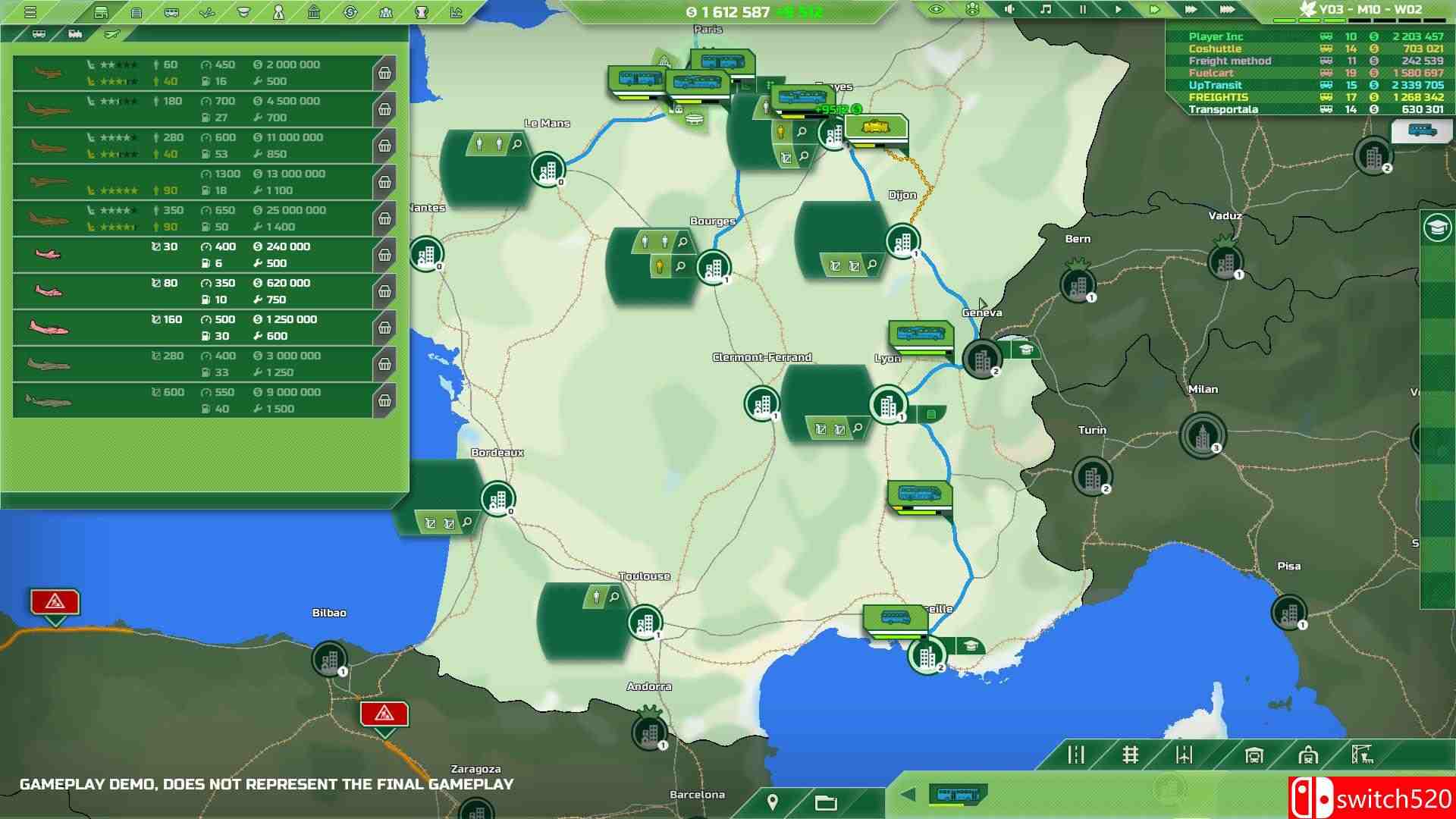Select the rail track construction tool
Screen dimensions: 1456x819
[x=1131, y=755]
